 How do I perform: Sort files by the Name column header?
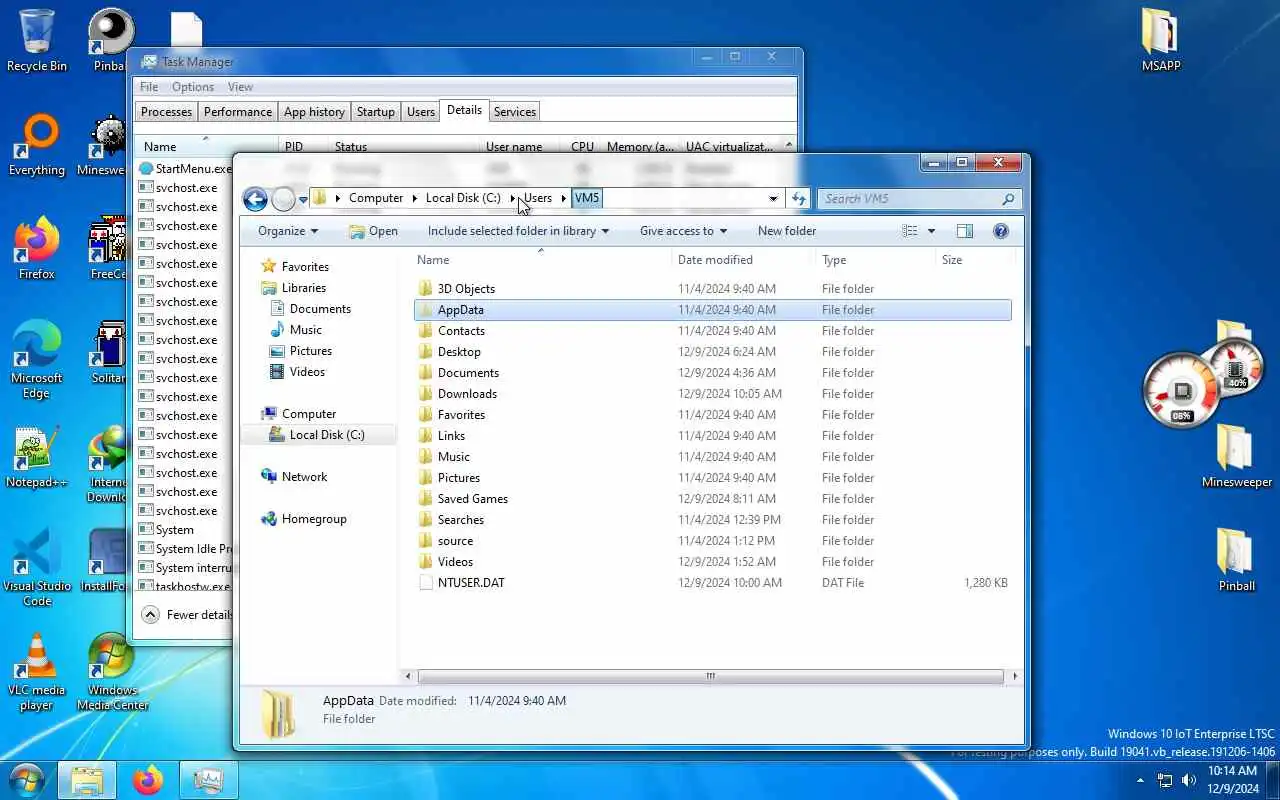point(541,260)
